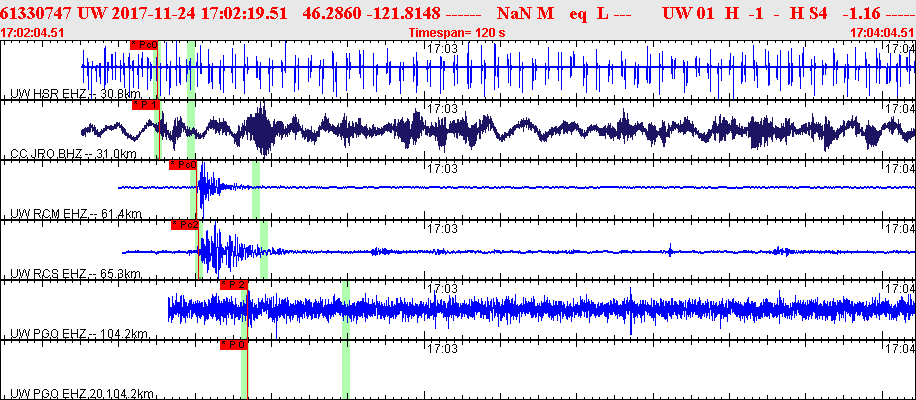
Task: Click the second green window on JRO trace
Action: (191, 130)
